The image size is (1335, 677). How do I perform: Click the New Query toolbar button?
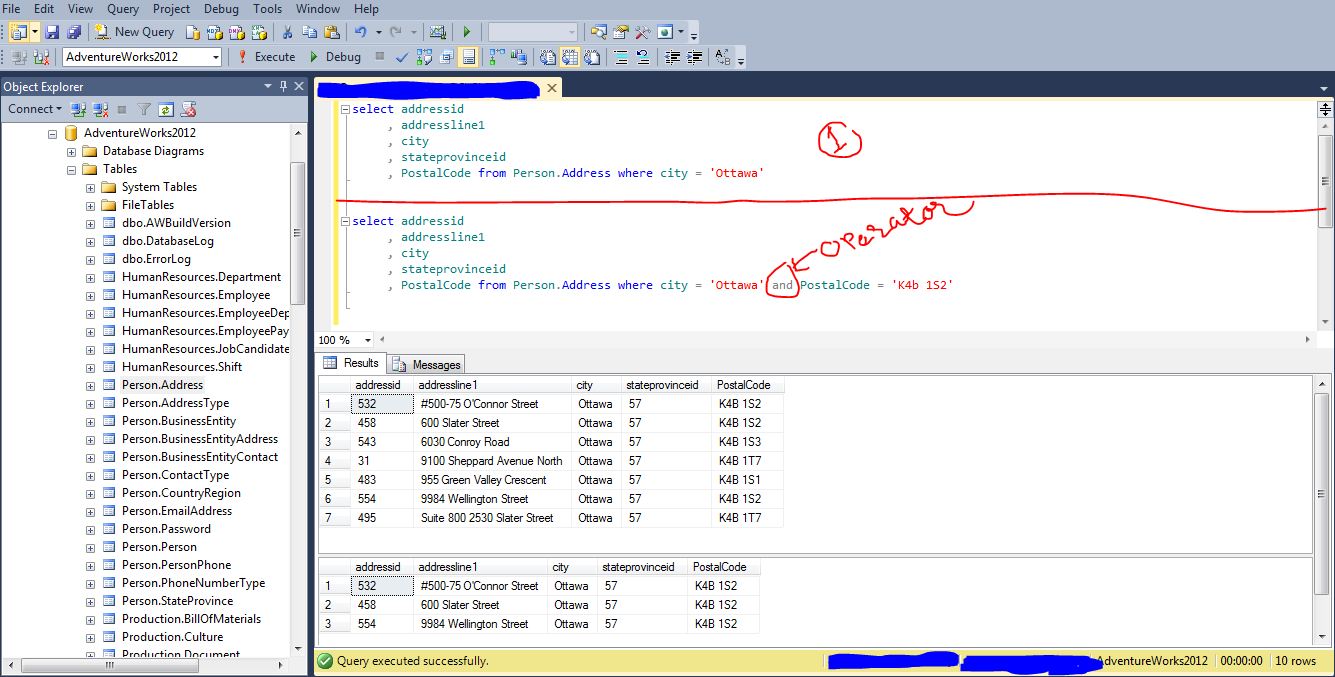point(135,32)
